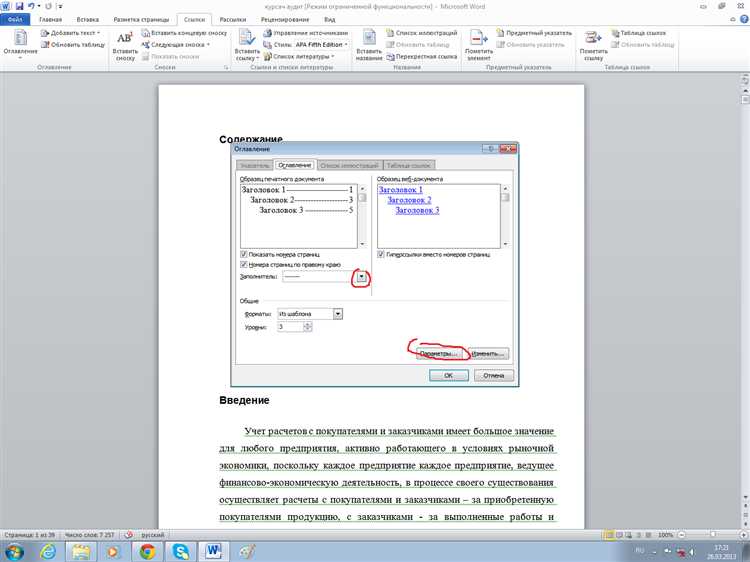Click Пометить ссылку citation mark button
This screenshot has width=750, height=562.
click(x=593, y=45)
